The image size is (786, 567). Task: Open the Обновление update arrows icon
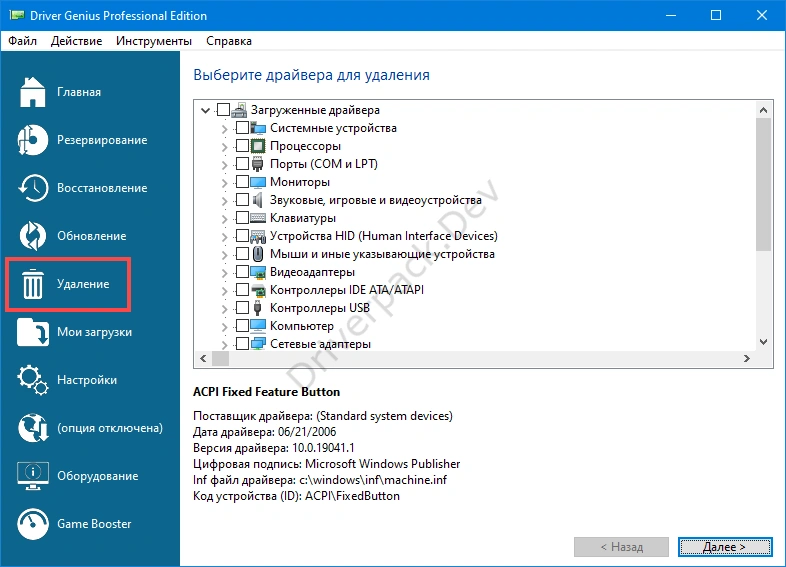(x=33, y=236)
